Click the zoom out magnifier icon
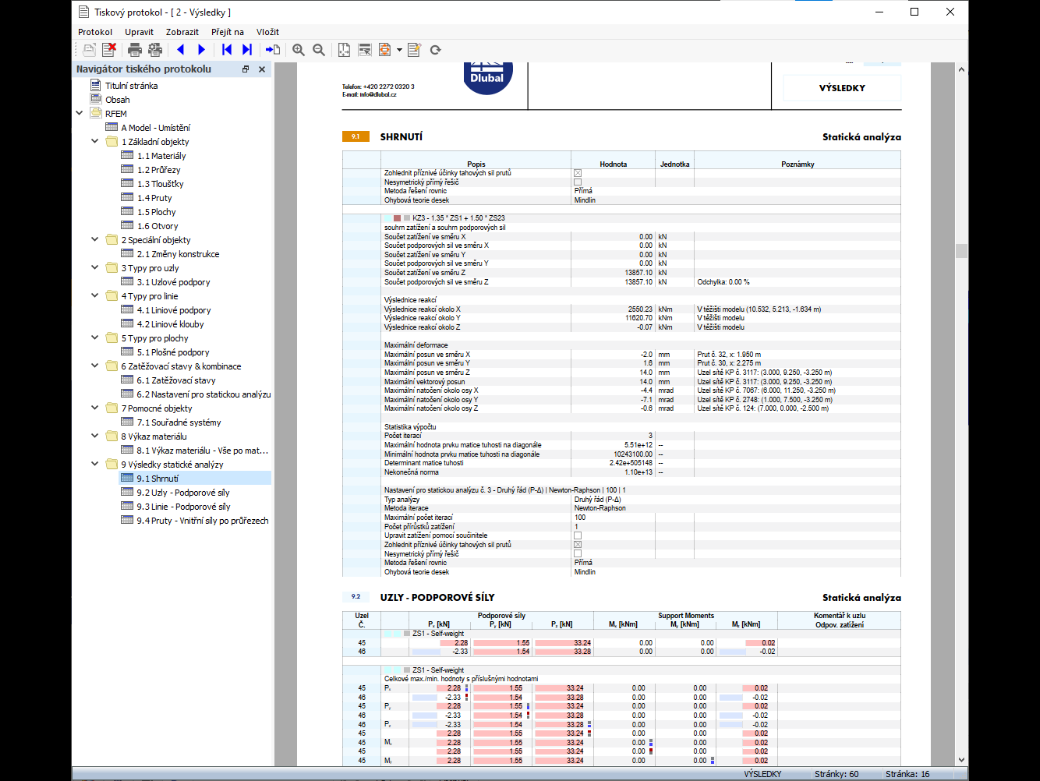Viewport: 1040px width, 781px height. pos(319,50)
